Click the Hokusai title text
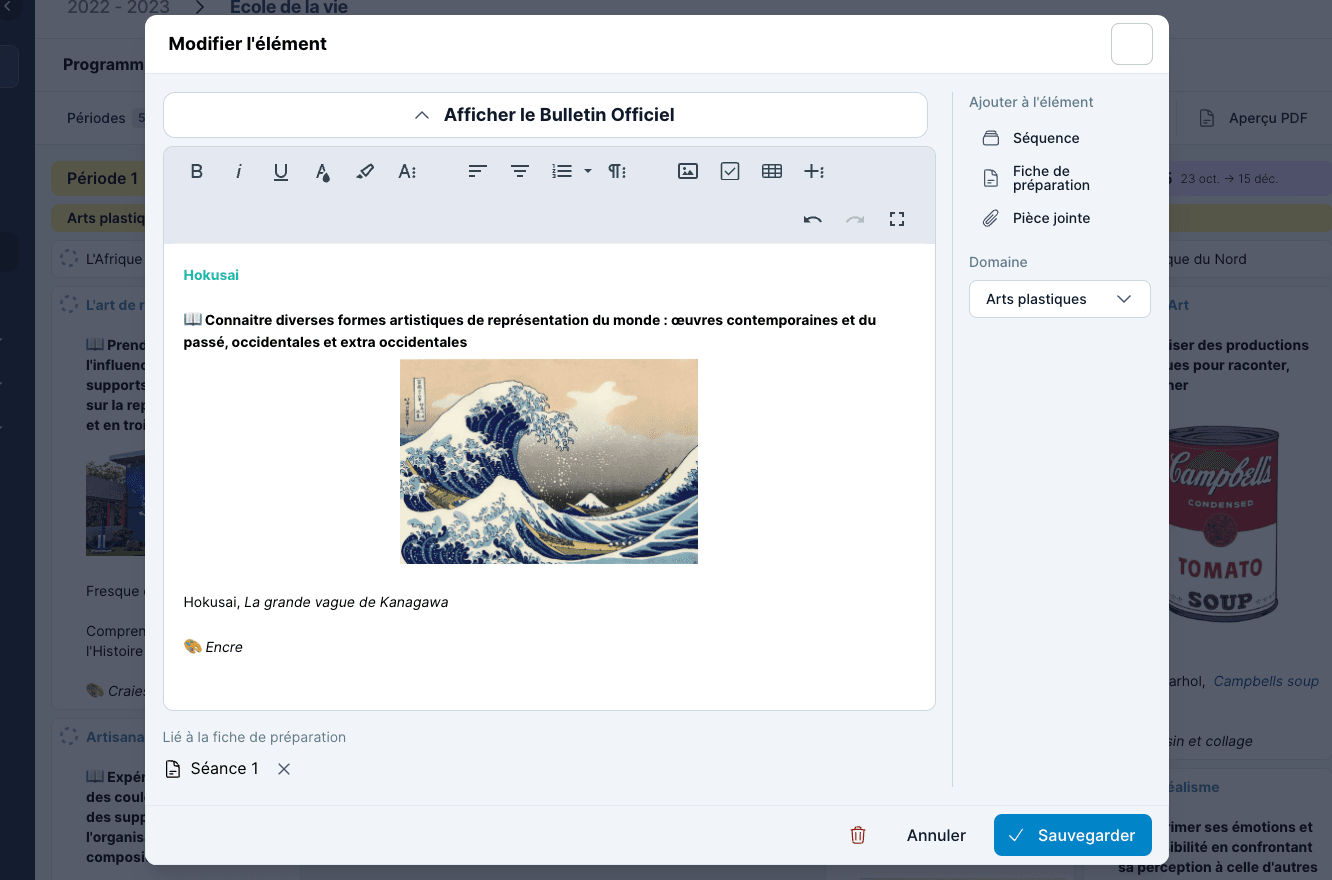1332x880 pixels. click(x=211, y=275)
